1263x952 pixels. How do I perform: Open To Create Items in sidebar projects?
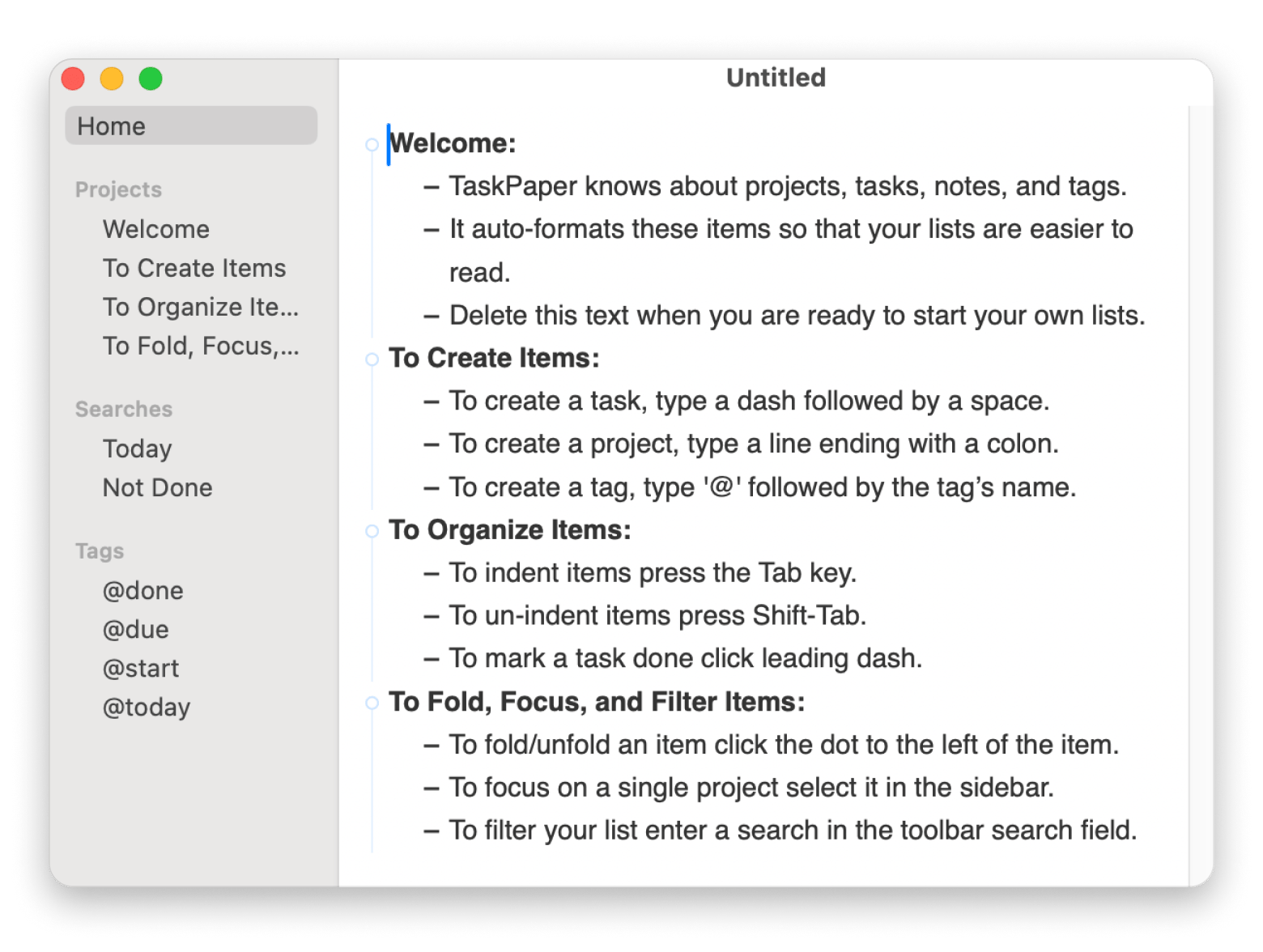194,268
